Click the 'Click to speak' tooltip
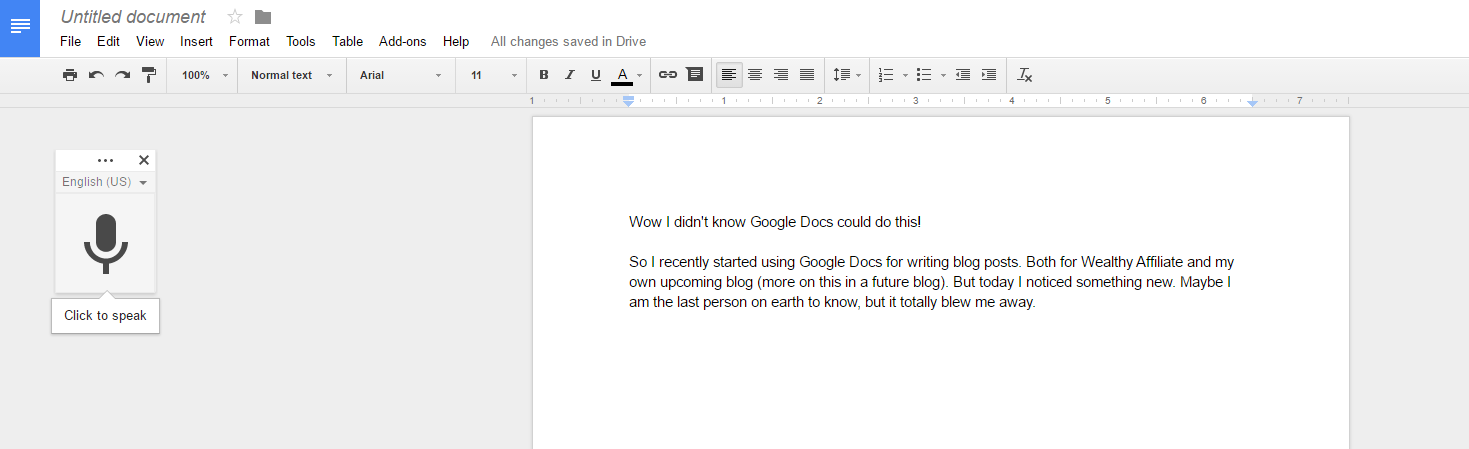This screenshot has width=1469, height=449. pyautogui.click(x=105, y=315)
